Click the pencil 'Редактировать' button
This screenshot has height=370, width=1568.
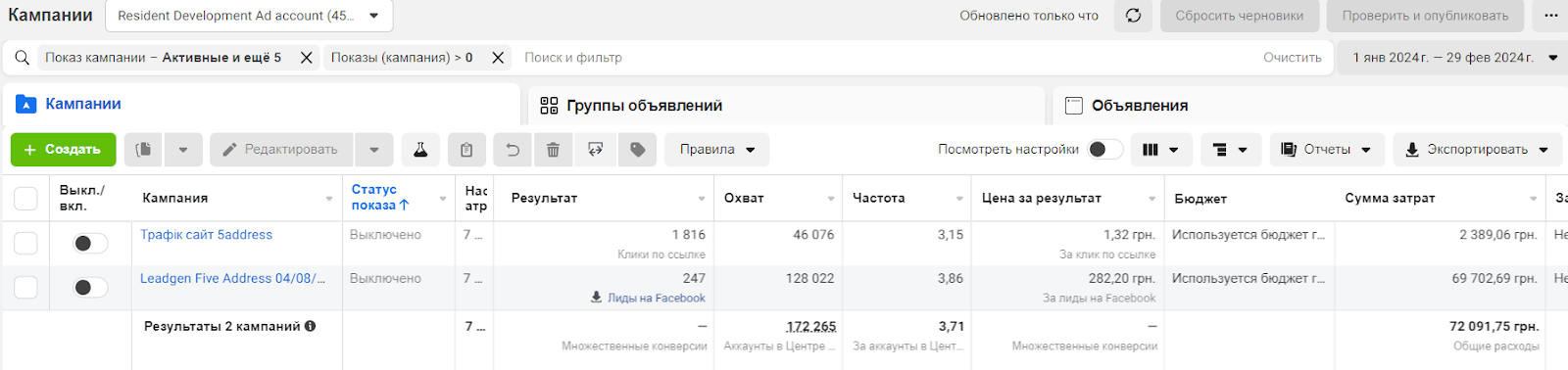[x=282, y=150]
